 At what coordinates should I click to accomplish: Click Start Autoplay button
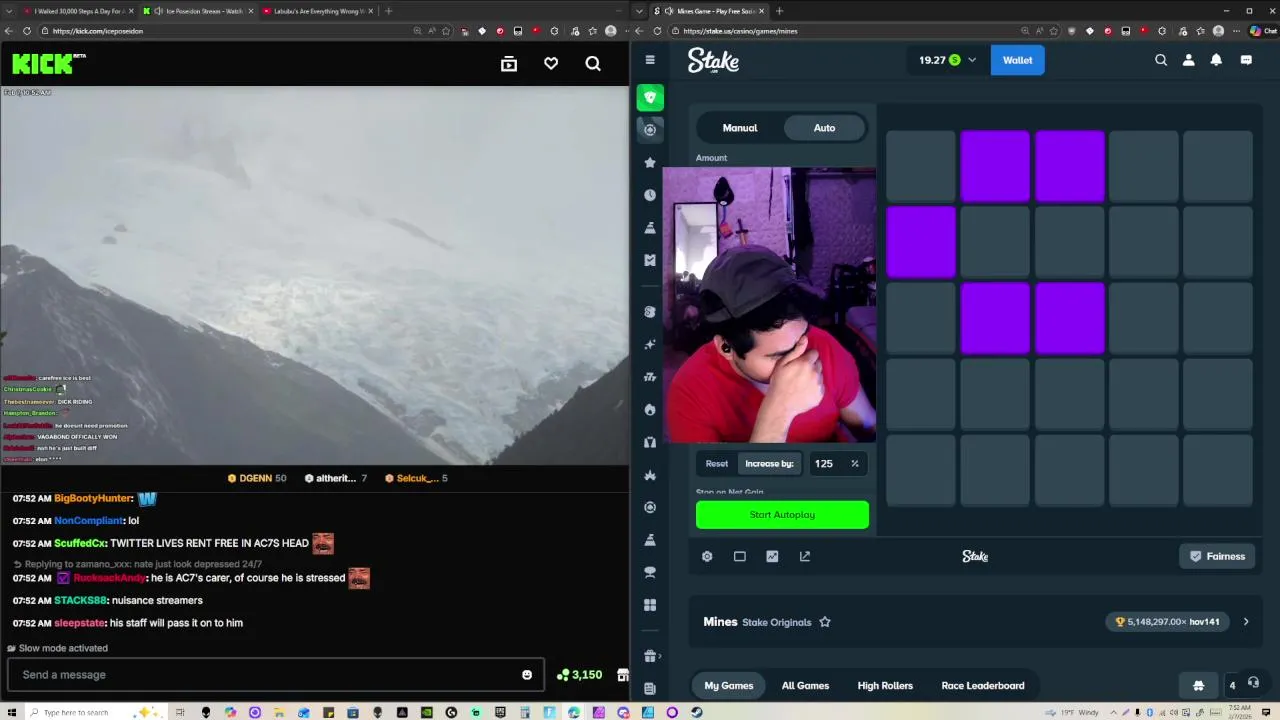(782, 514)
